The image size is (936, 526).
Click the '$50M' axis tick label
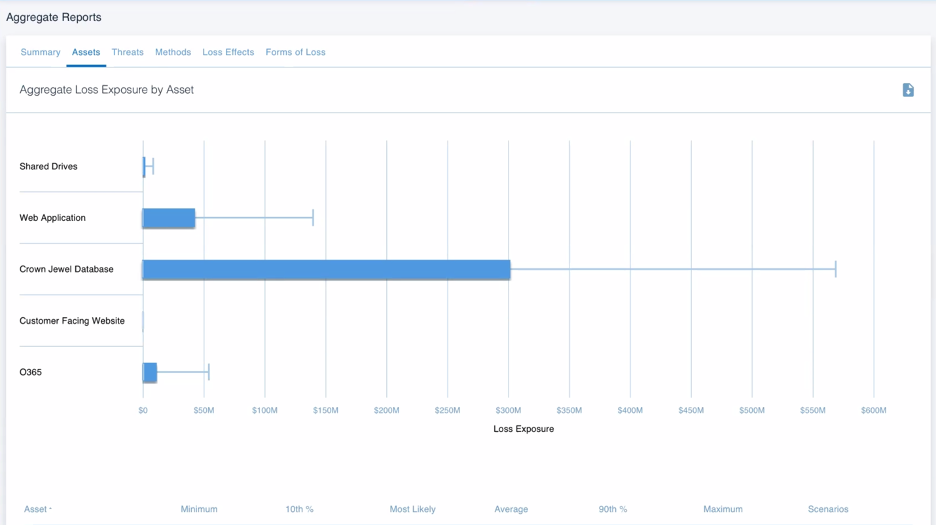point(204,410)
